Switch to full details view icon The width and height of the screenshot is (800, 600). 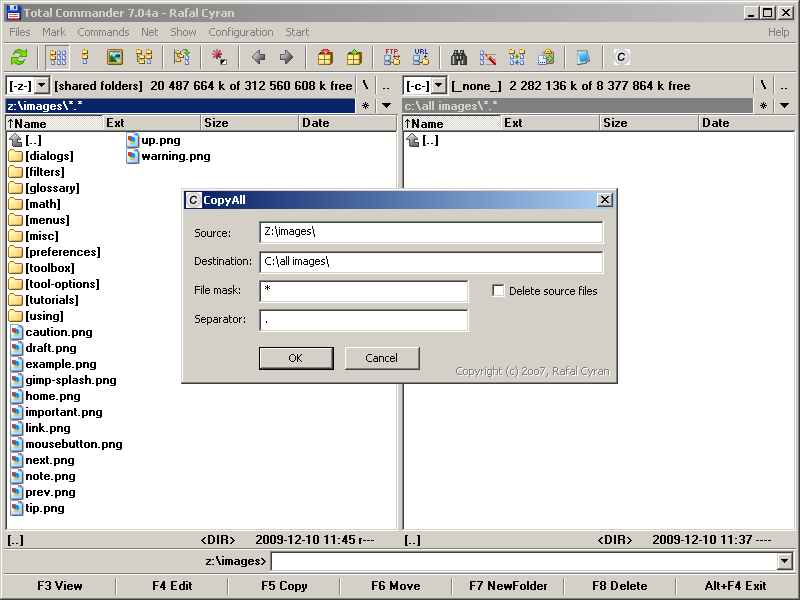coord(86,57)
